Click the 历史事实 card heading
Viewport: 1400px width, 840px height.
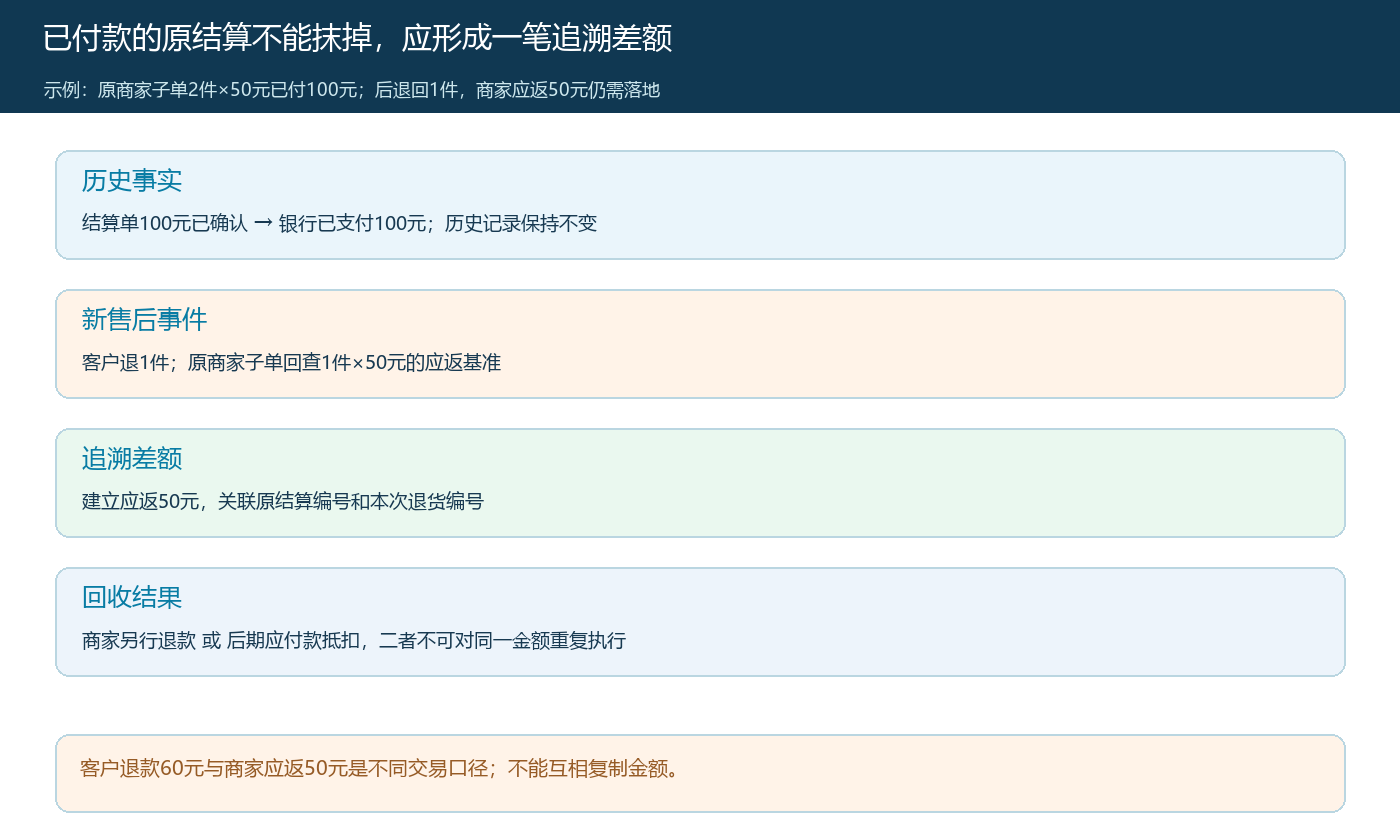click(x=132, y=181)
